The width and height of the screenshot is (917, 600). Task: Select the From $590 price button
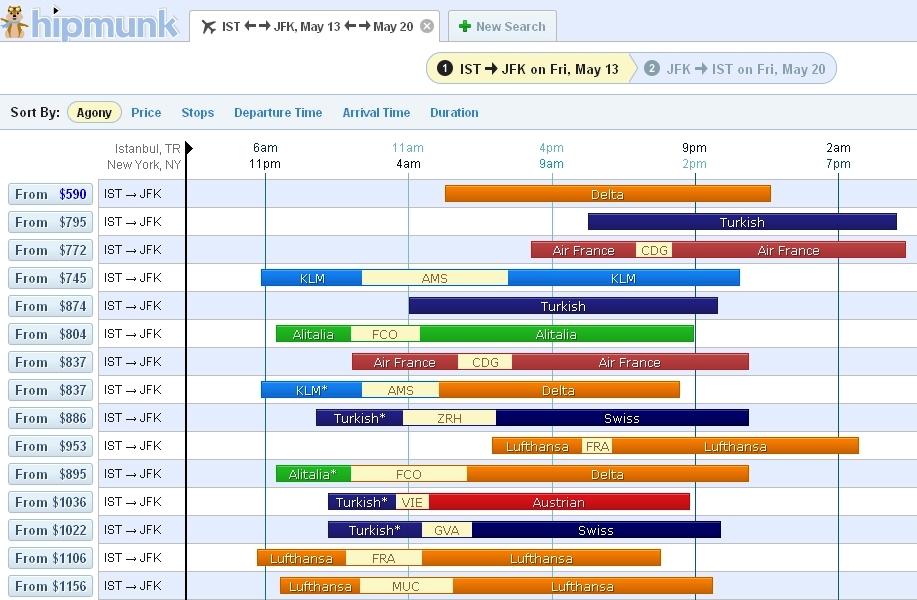[50, 194]
